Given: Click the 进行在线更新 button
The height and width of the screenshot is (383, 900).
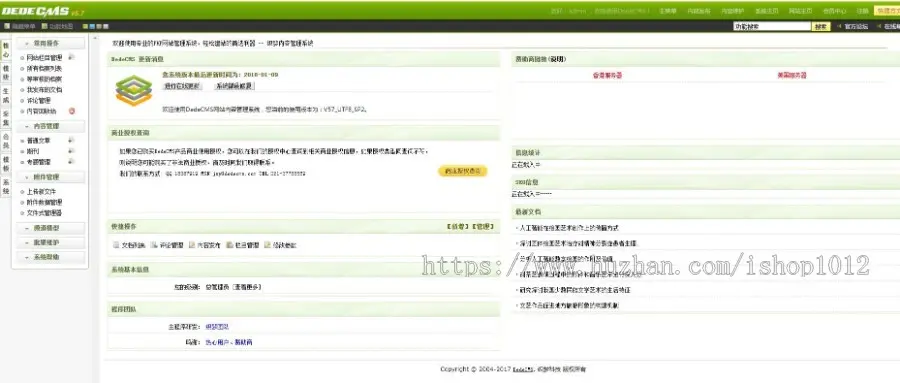Looking at the screenshot, I should coord(183,86).
